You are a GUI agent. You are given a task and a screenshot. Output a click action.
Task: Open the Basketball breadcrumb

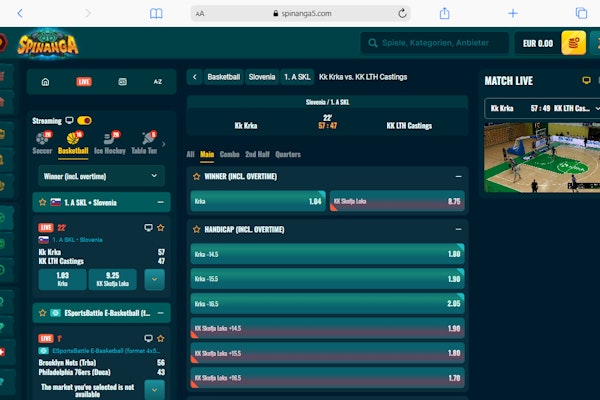(224, 77)
